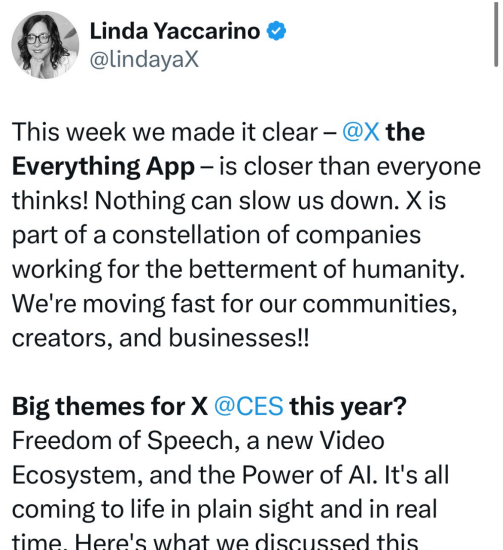
Task: Open the Linda Yaccarino display name link
Action: pyautogui.click(x=175, y=31)
